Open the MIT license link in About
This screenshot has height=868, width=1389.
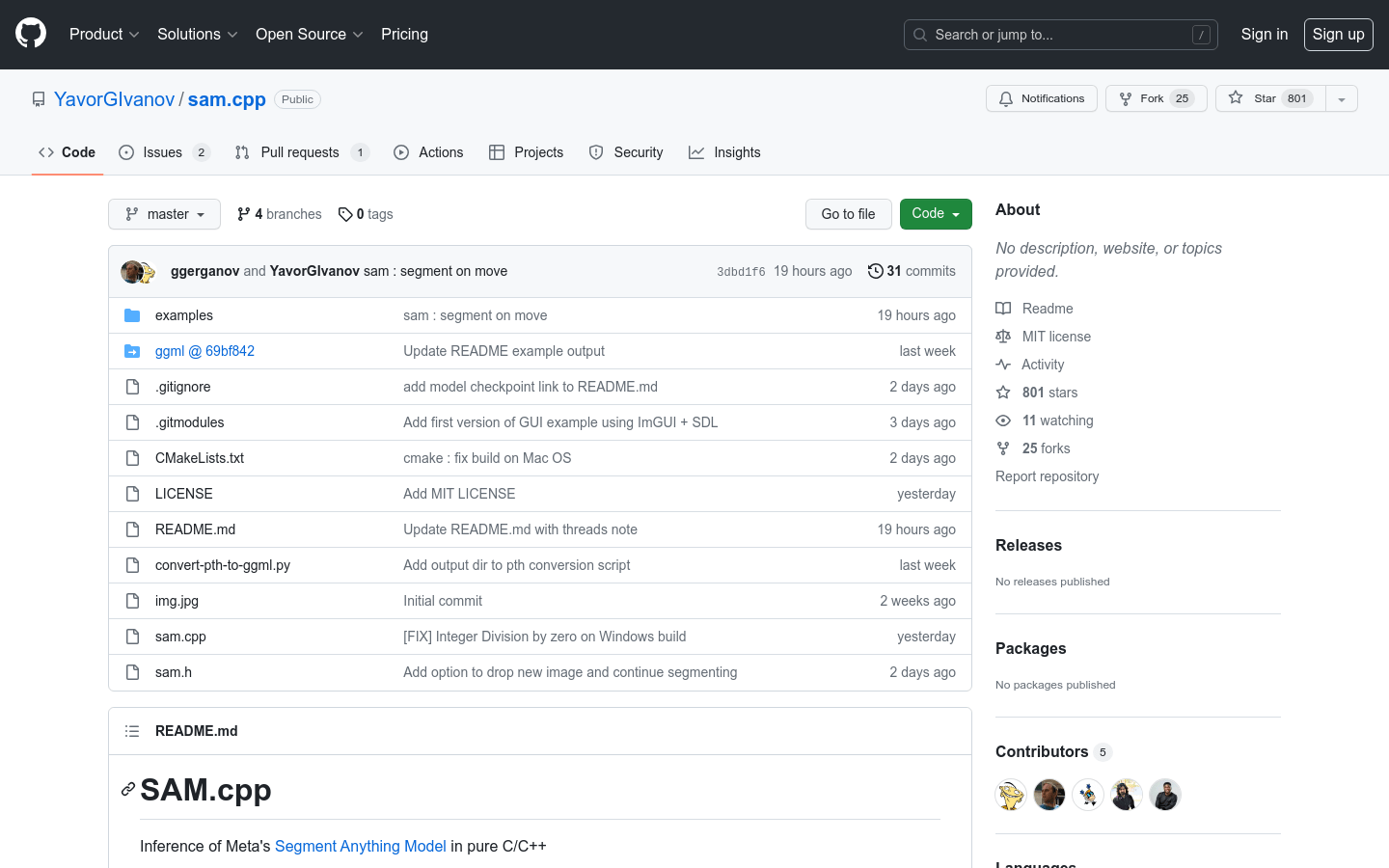(1044, 337)
